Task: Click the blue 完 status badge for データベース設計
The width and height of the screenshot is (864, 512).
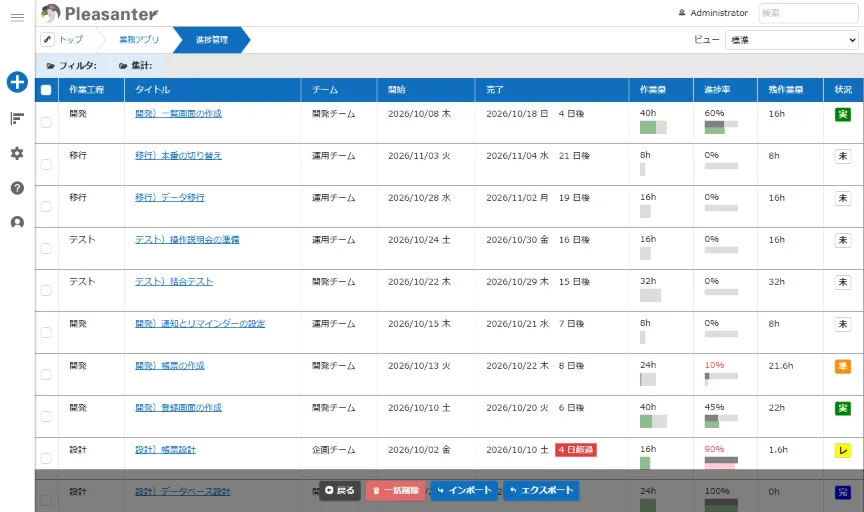Action: point(843,492)
